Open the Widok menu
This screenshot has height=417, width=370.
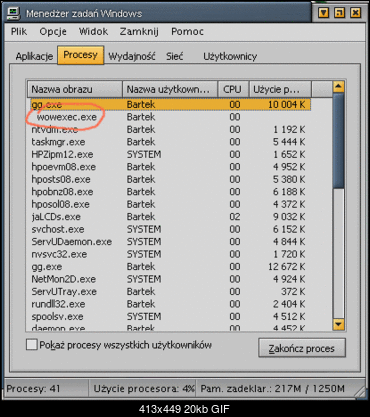93,32
